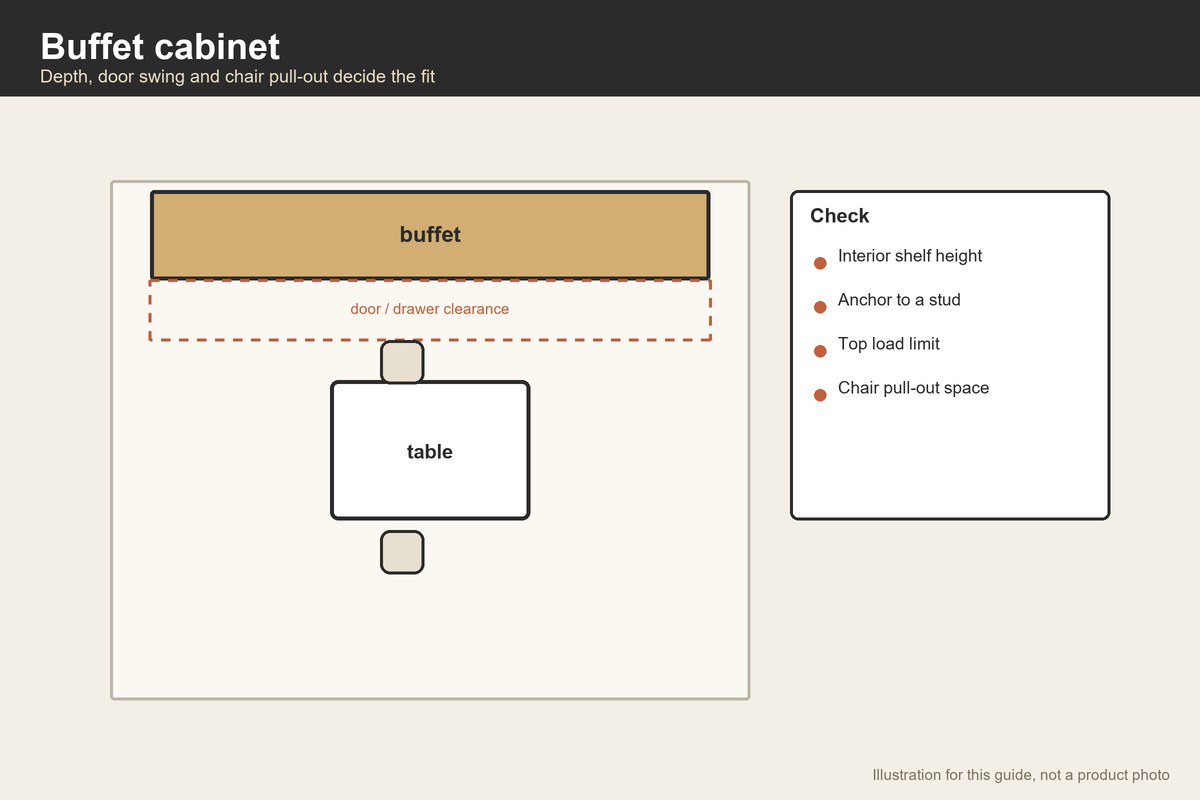
Task: Click the subtitle about depth and door swing
Action: 238,76
